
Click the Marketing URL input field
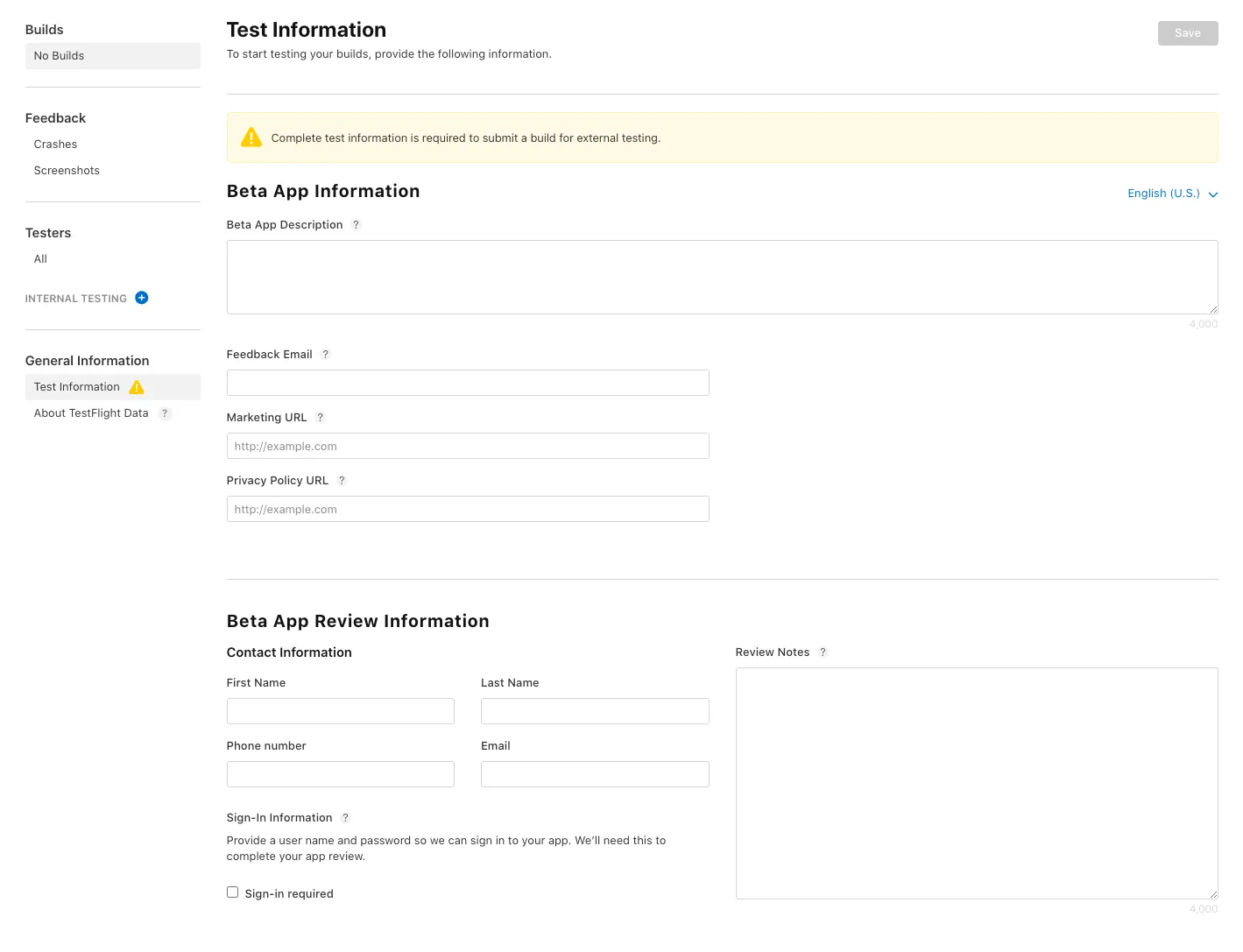click(x=467, y=446)
